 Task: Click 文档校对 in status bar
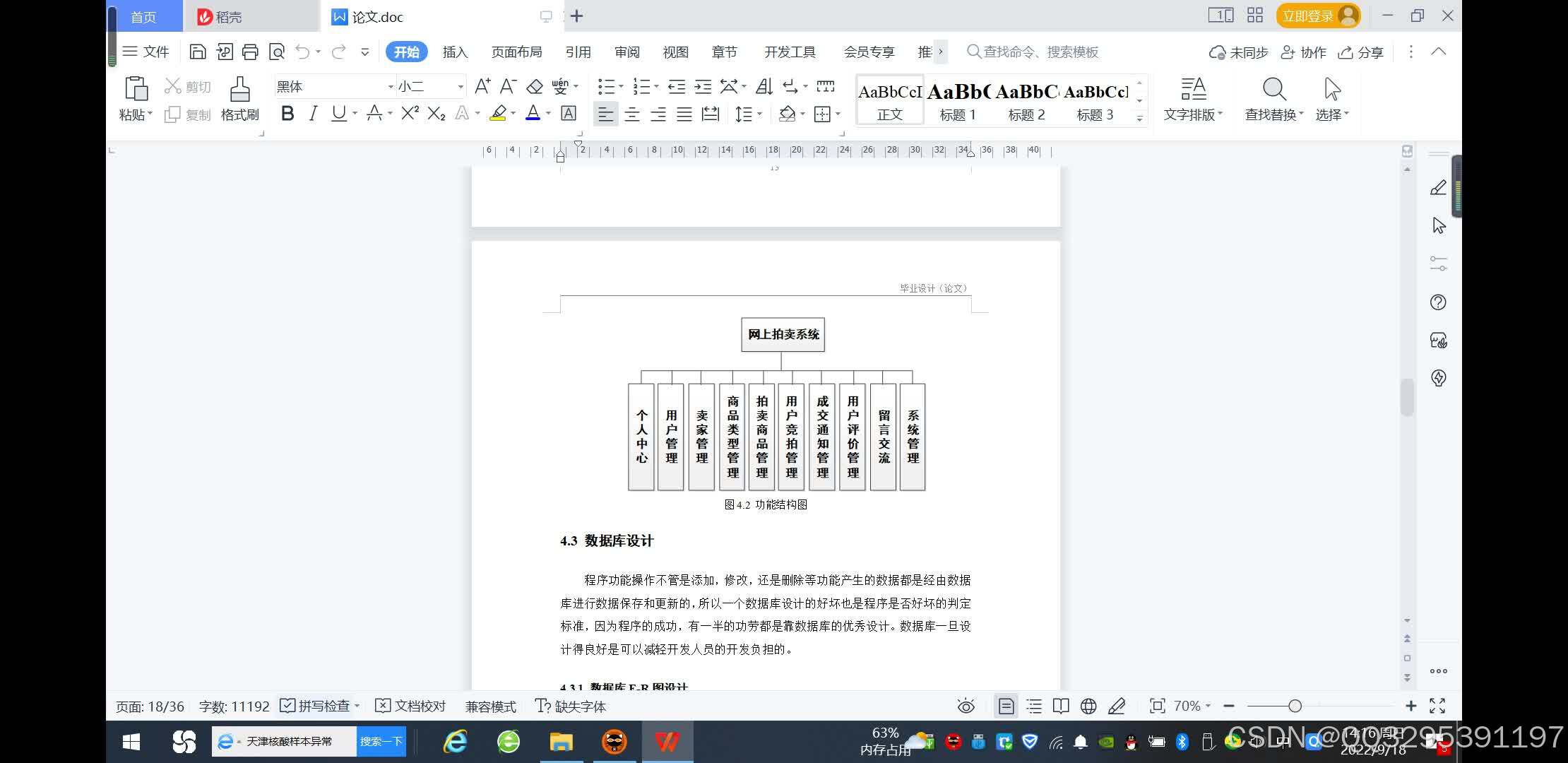tap(410, 706)
